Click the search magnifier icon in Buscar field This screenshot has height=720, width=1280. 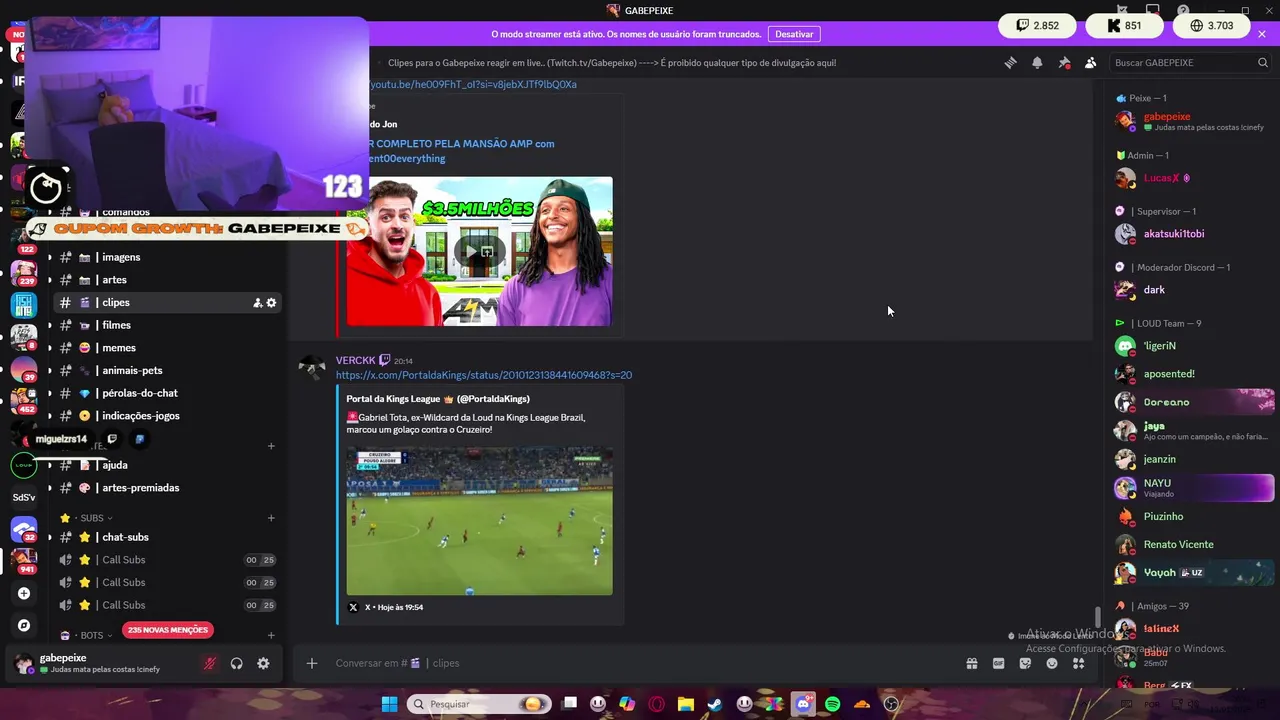pos(1263,62)
